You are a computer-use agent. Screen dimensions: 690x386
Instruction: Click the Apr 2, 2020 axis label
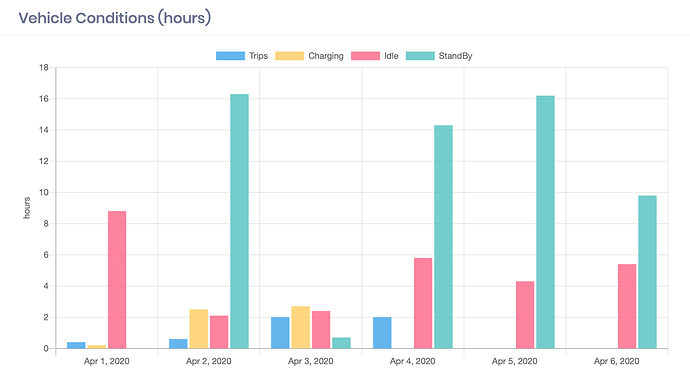[x=209, y=361]
